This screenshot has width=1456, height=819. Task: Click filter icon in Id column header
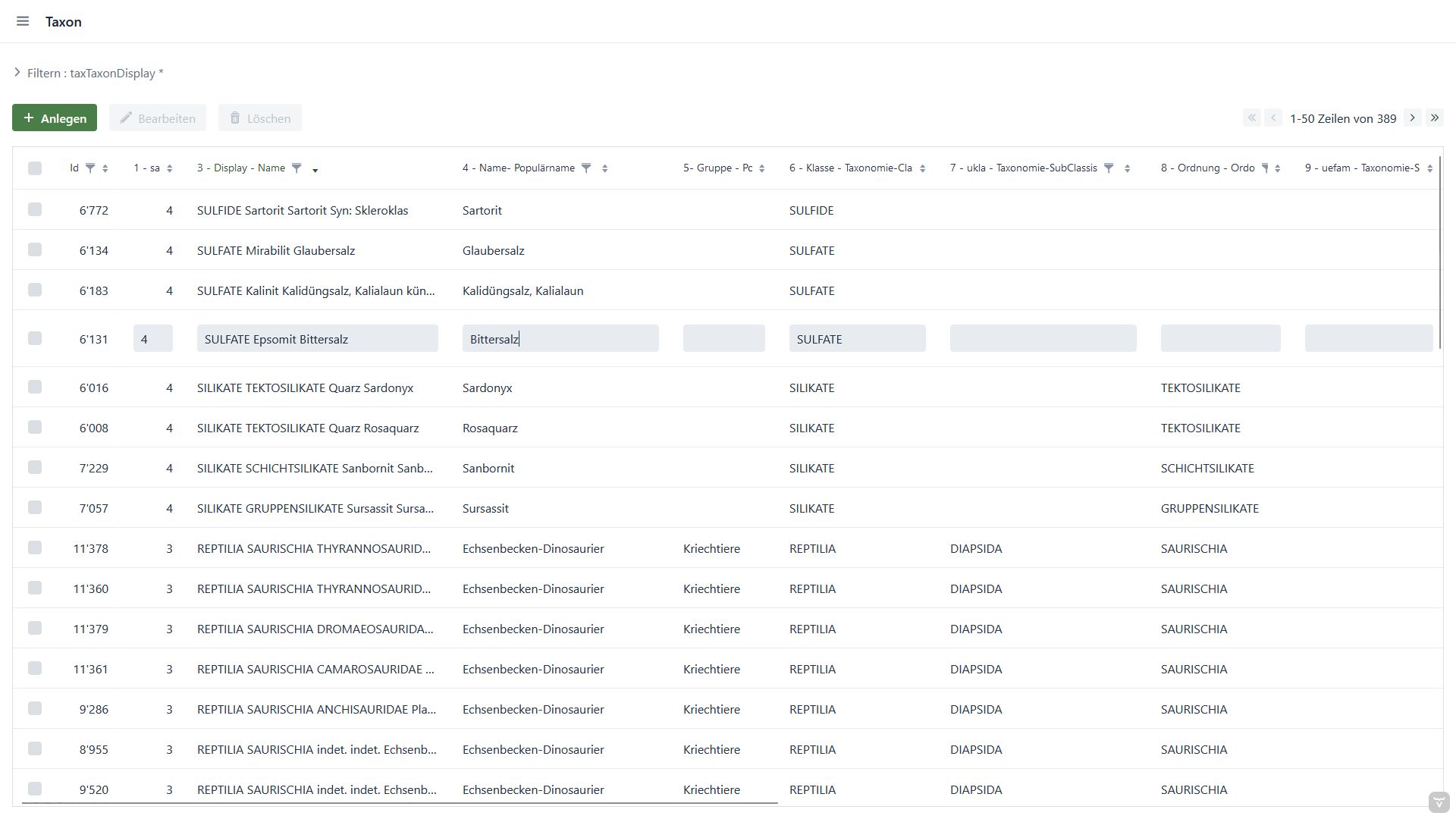89,168
